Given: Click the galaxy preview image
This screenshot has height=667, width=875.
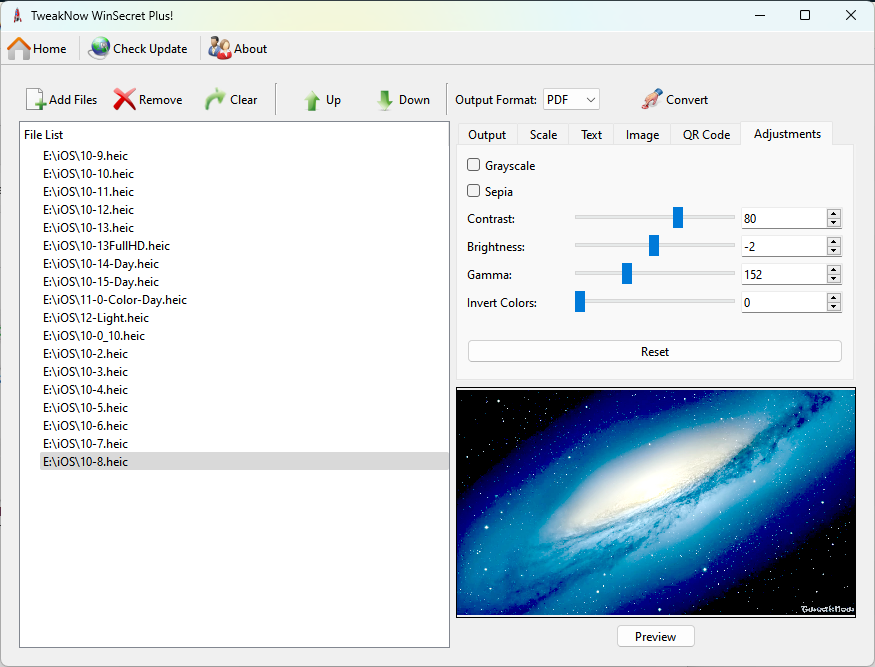Looking at the screenshot, I should (x=656, y=502).
